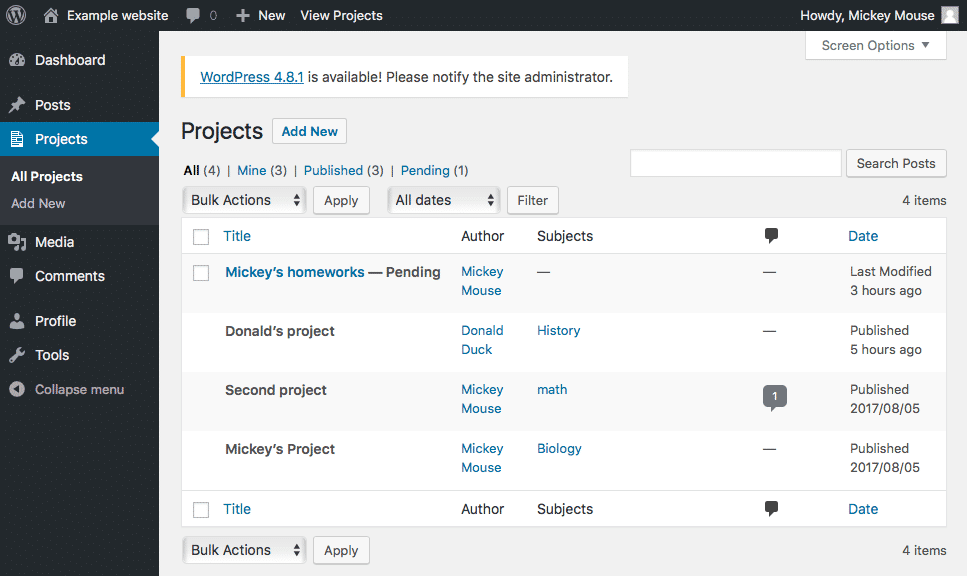This screenshot has width=967, height=576.
Task: Click the Tools wrench icon
Action: (17, 355)
